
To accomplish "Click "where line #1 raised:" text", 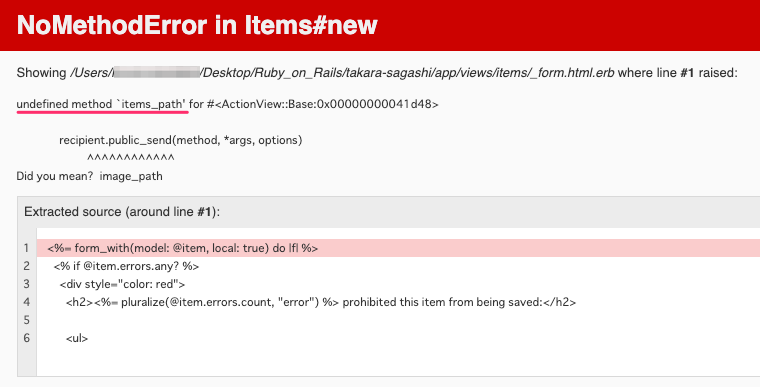I will [x=678, y=73].
